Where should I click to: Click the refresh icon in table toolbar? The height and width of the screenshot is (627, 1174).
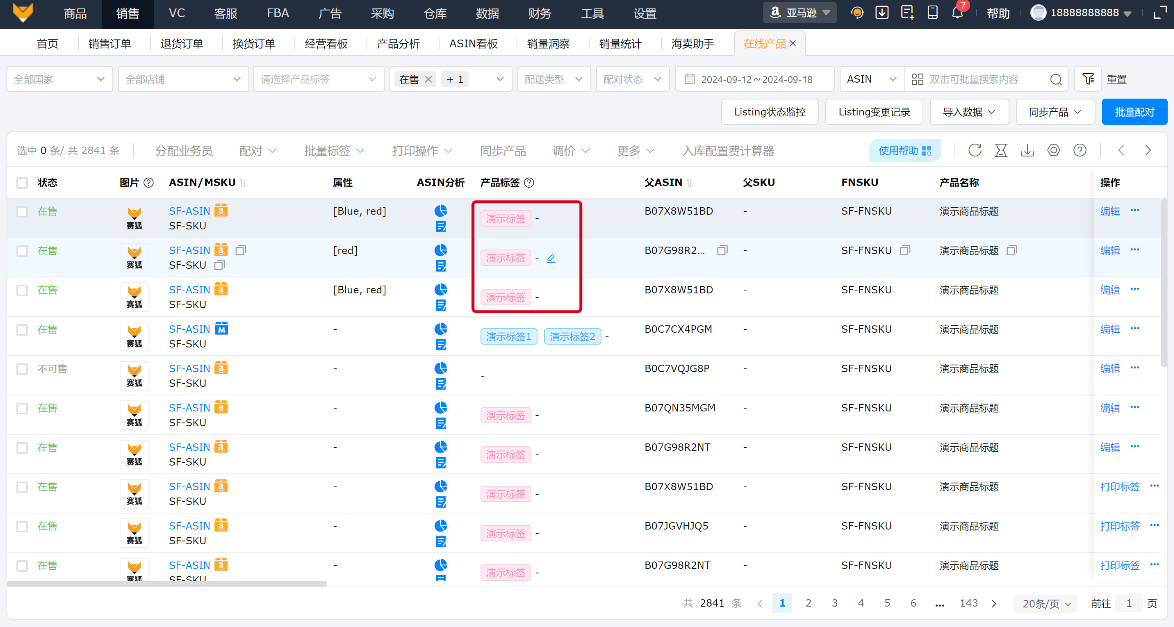pyautogui.click(x=975, y=150)
